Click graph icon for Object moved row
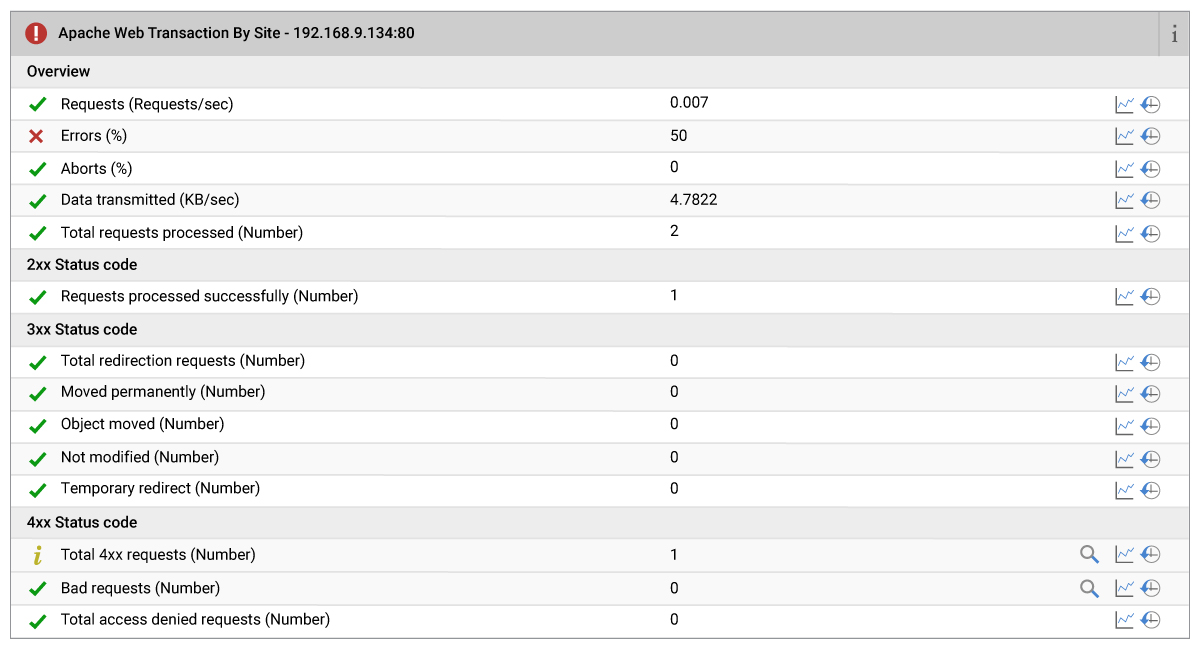 [x=1124, y=426]
